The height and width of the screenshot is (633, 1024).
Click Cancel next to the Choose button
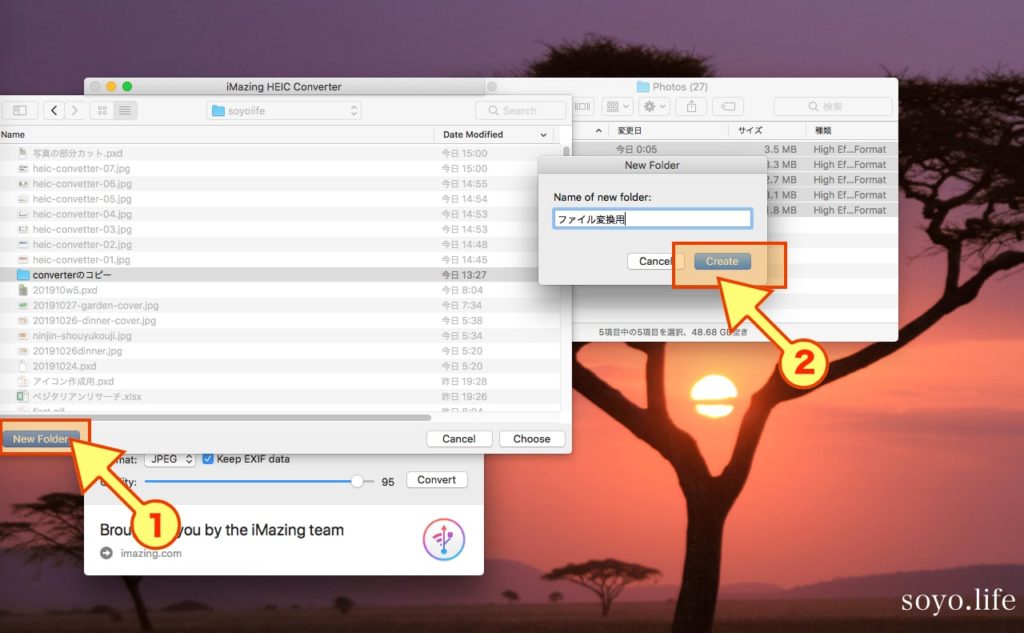[x=459, y=439]
